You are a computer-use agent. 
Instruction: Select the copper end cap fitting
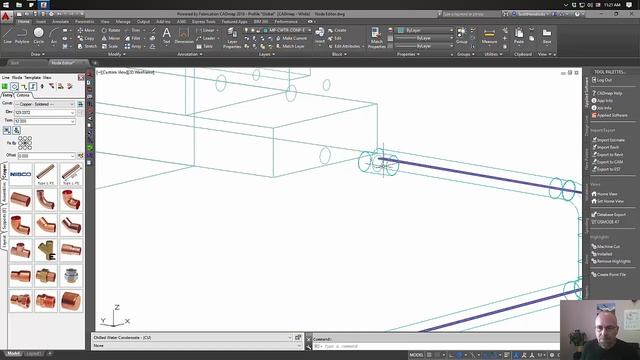coord(71,301)
